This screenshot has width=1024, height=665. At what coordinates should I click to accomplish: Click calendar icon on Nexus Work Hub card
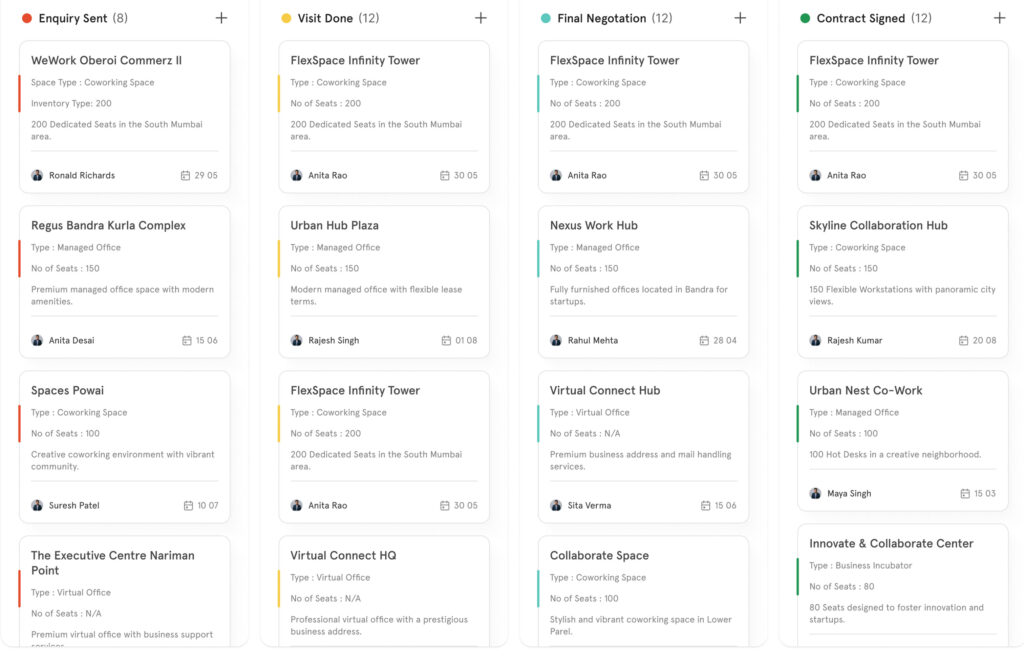coord(705,341)
